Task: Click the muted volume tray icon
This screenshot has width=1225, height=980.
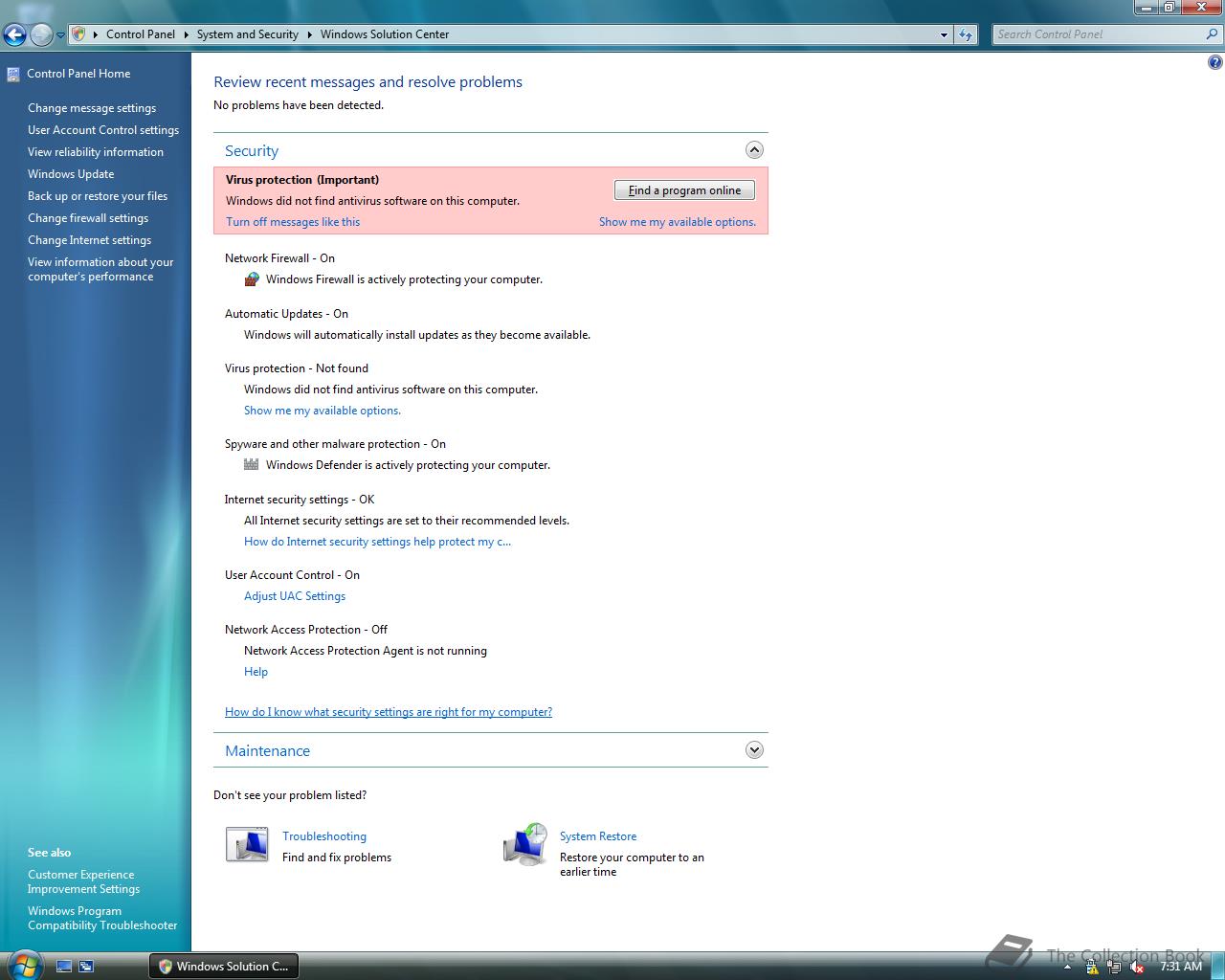Action: (x=1137, y=968)
